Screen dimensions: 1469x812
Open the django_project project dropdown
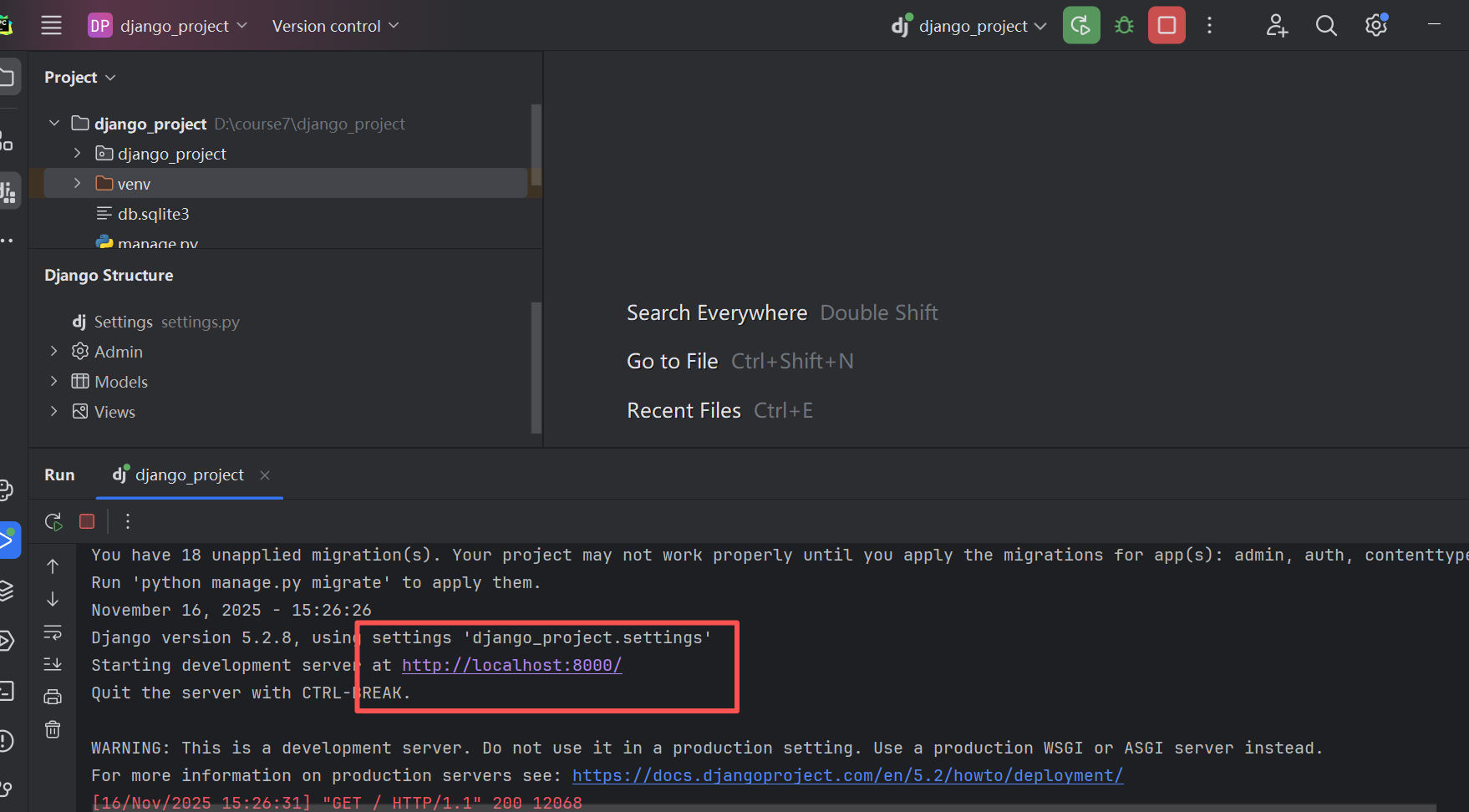(x=168, y=26)
